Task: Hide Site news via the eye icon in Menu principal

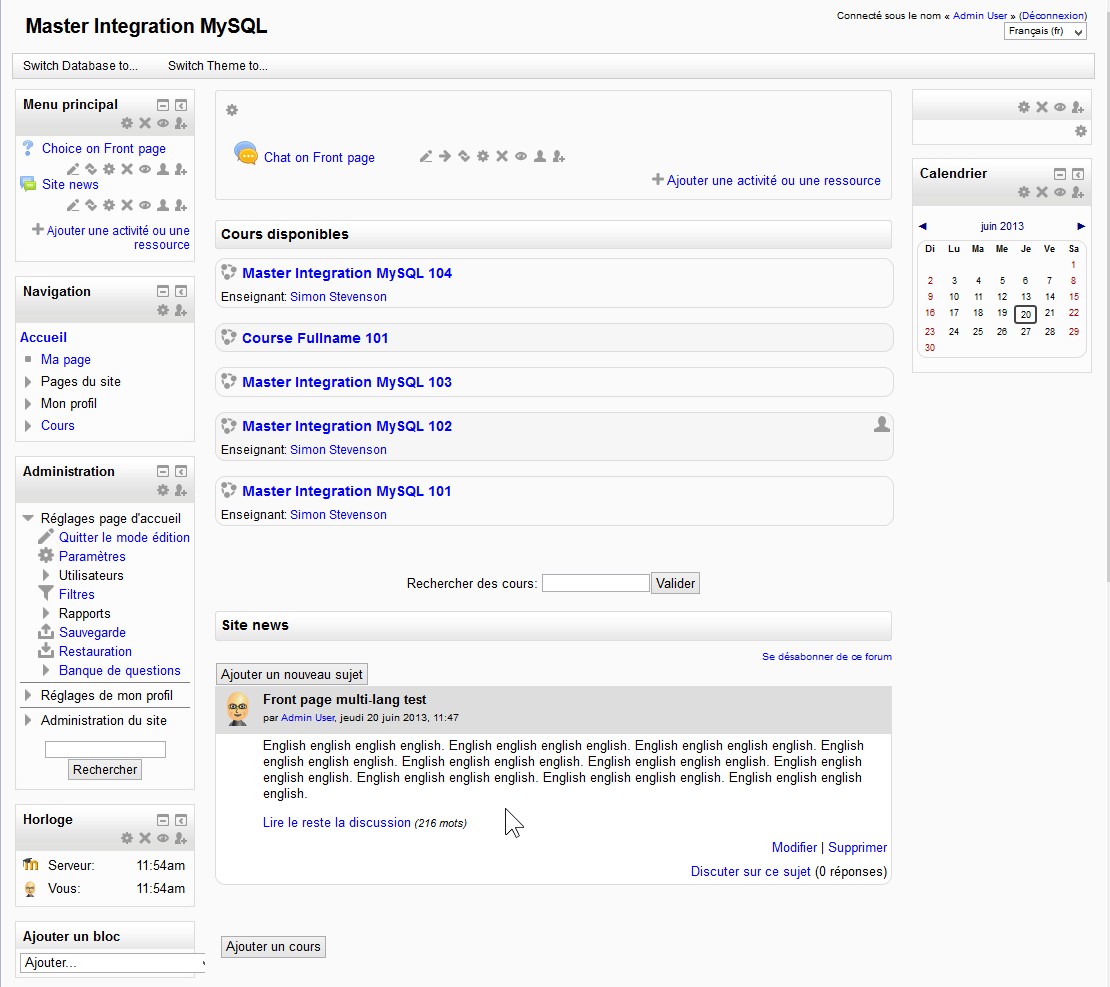Action: [144, 205]
